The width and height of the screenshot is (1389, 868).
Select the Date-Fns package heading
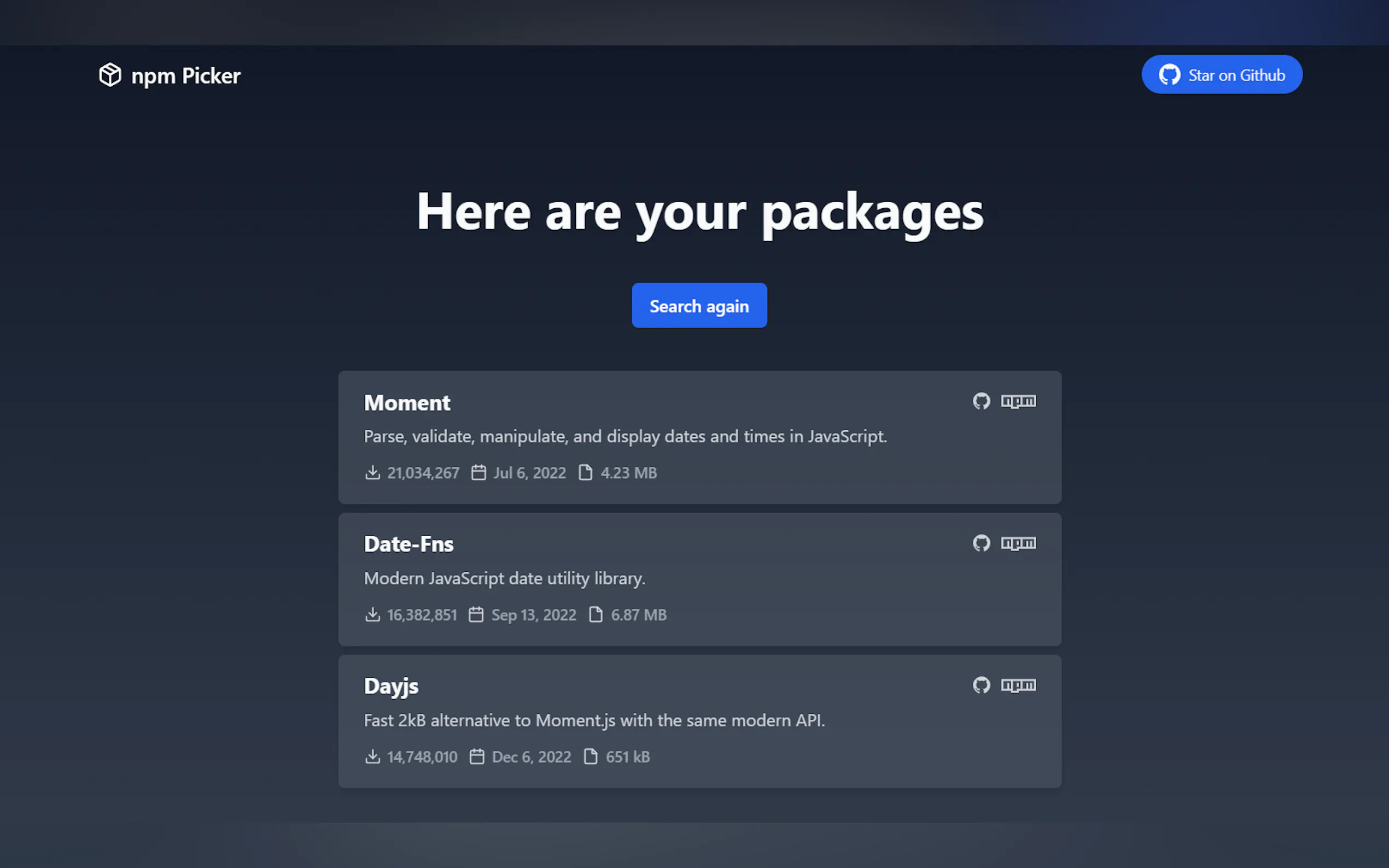pyautogui.click(x=408, y=544)
